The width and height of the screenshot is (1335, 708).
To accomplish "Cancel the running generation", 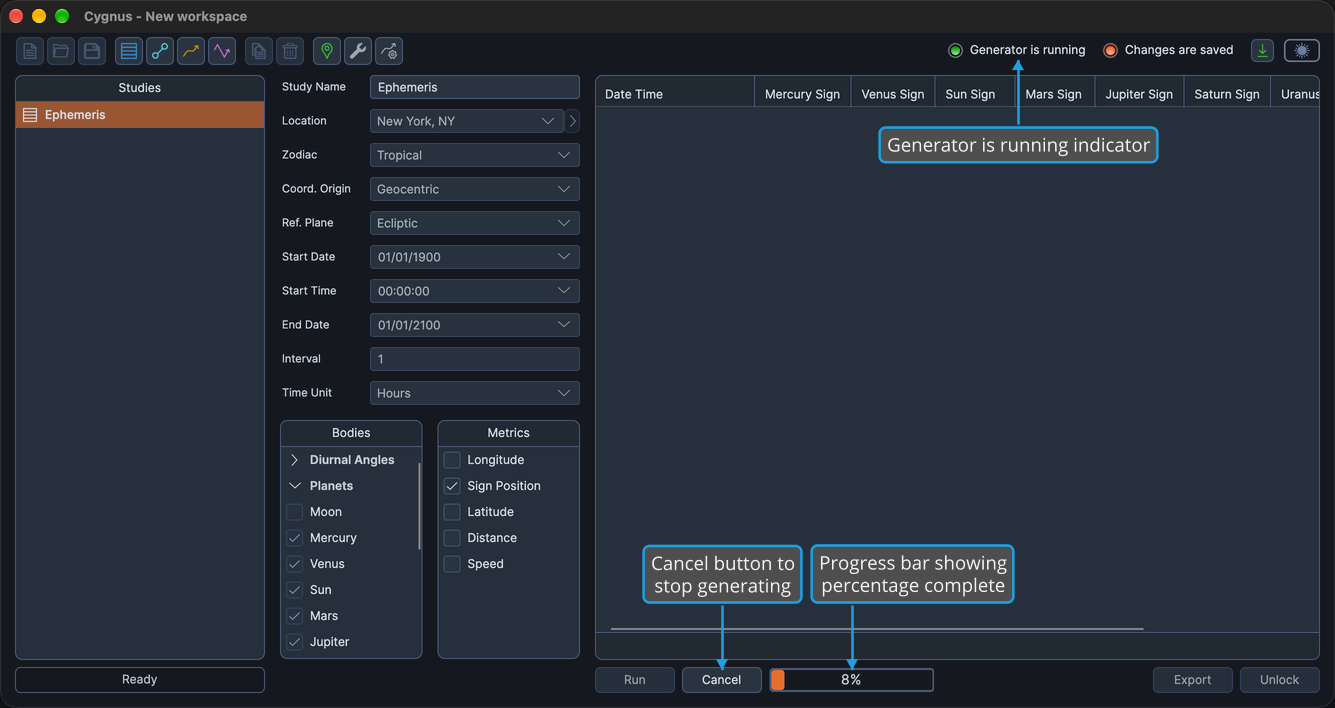I will pos(721,680).
